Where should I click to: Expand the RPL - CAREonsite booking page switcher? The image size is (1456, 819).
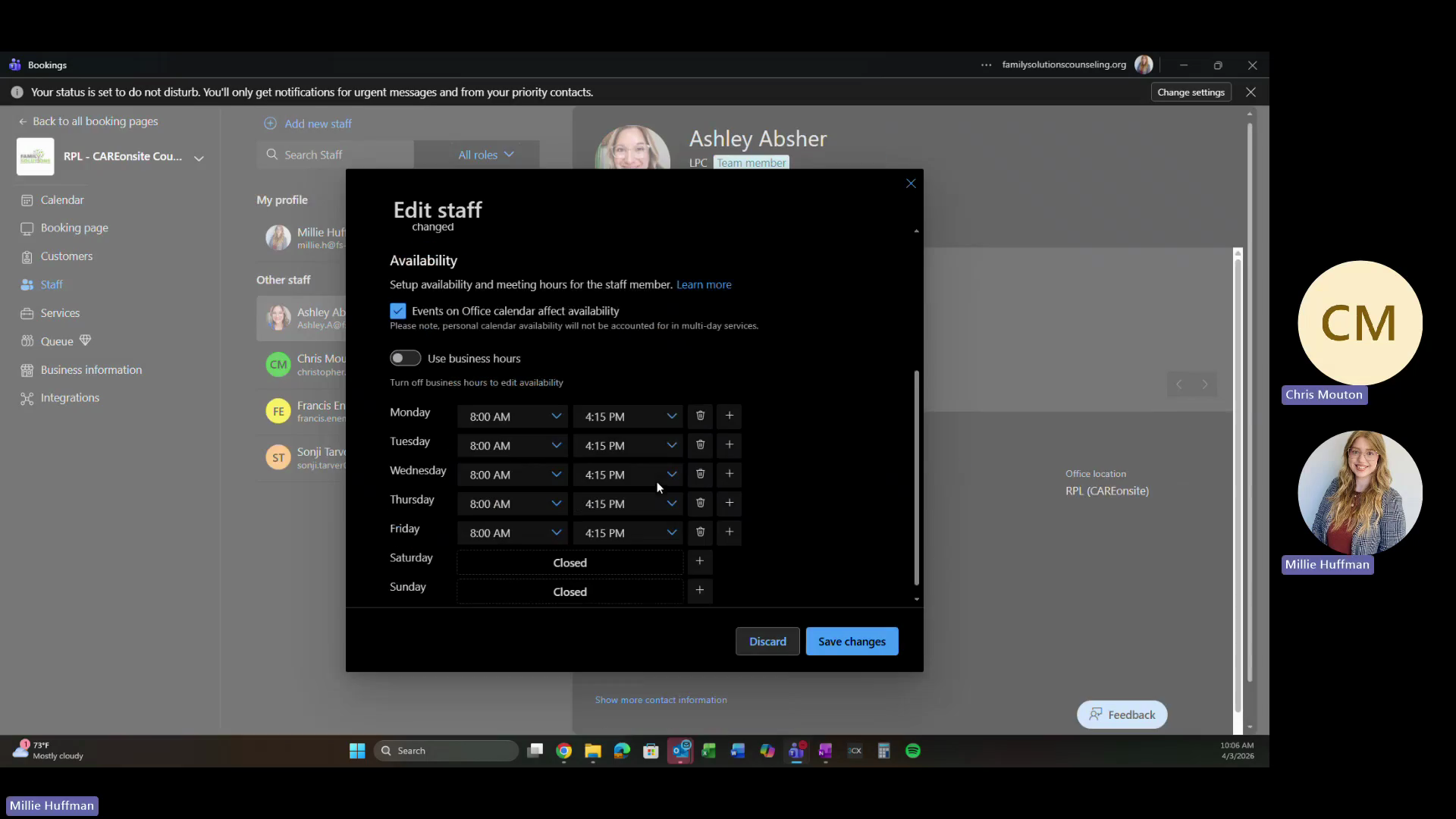(x=199, y=158)
